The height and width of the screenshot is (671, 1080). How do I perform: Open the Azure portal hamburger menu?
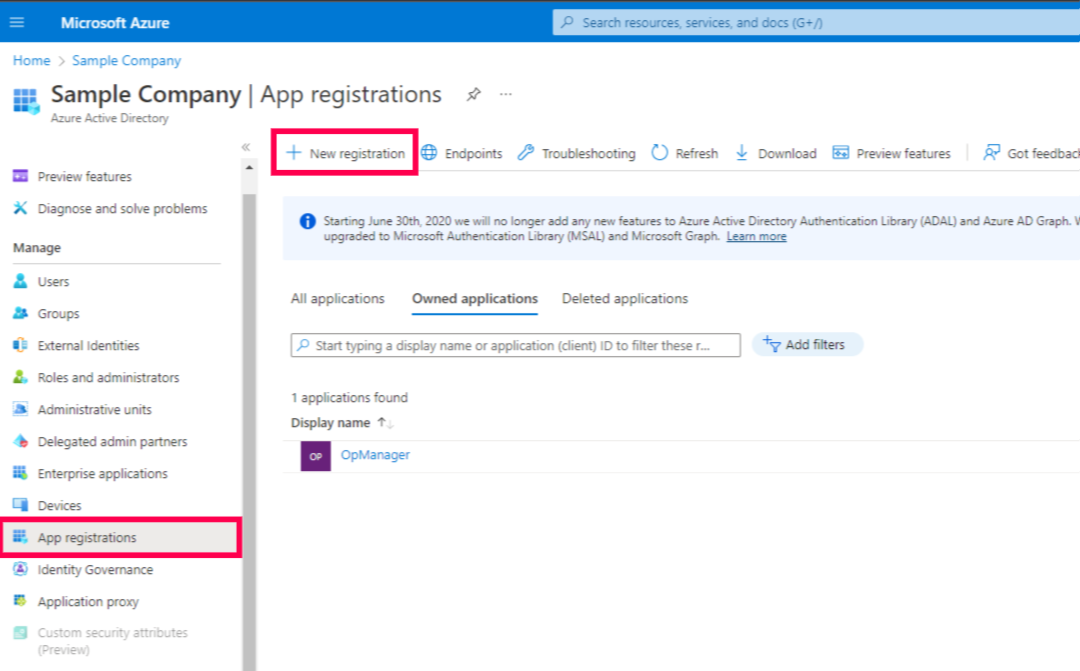click(x=18, y=22)
